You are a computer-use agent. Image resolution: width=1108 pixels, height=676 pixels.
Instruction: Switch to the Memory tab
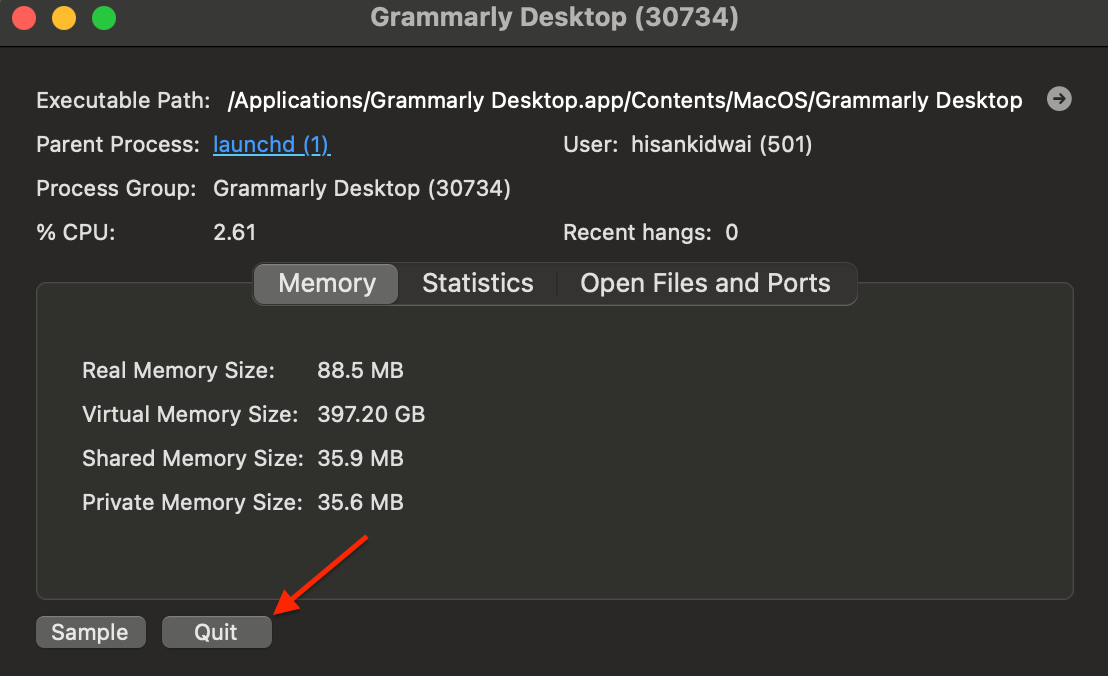[326, 283]
